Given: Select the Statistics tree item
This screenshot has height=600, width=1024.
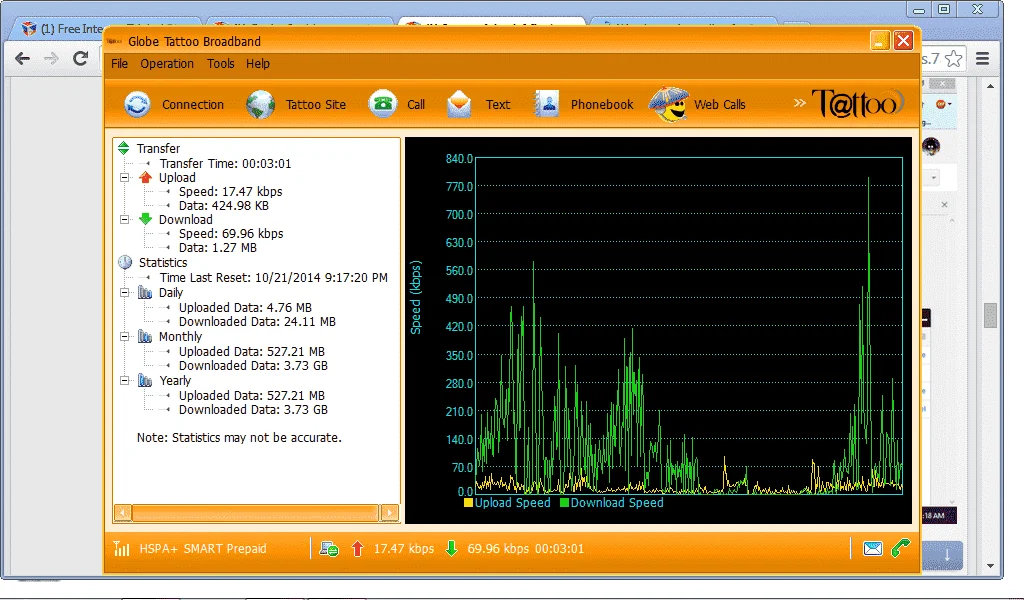Looking at the screenshot, I should click(163, 262).
